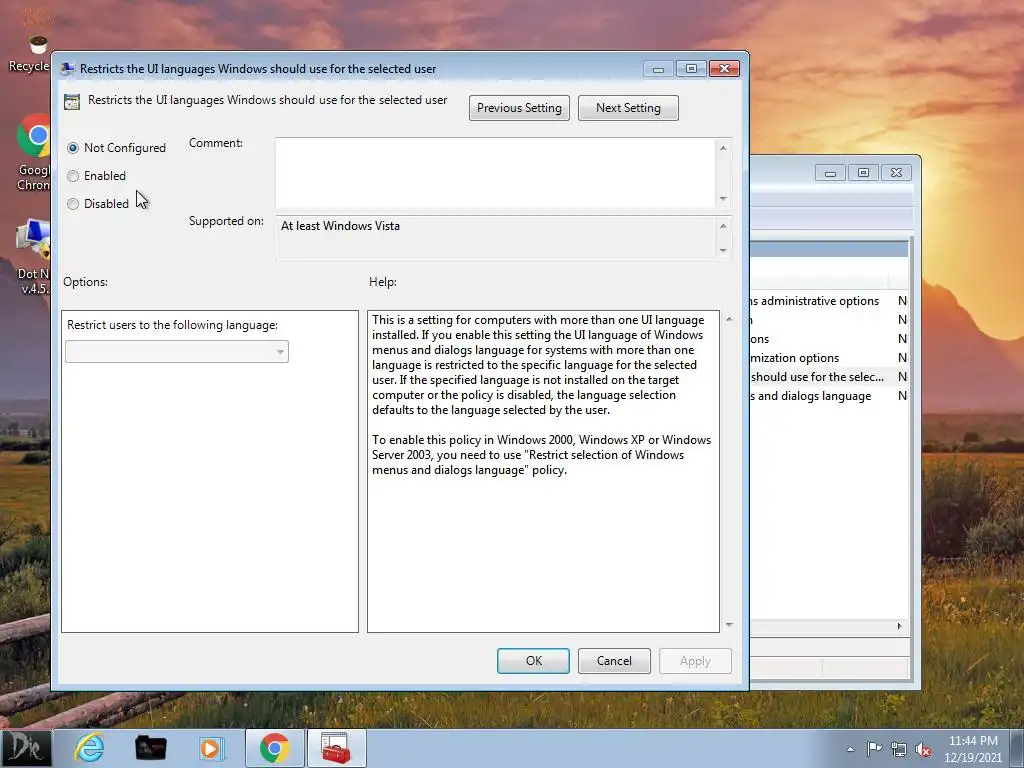Click Supported on scroll down arrow

(x=723, y=250)
